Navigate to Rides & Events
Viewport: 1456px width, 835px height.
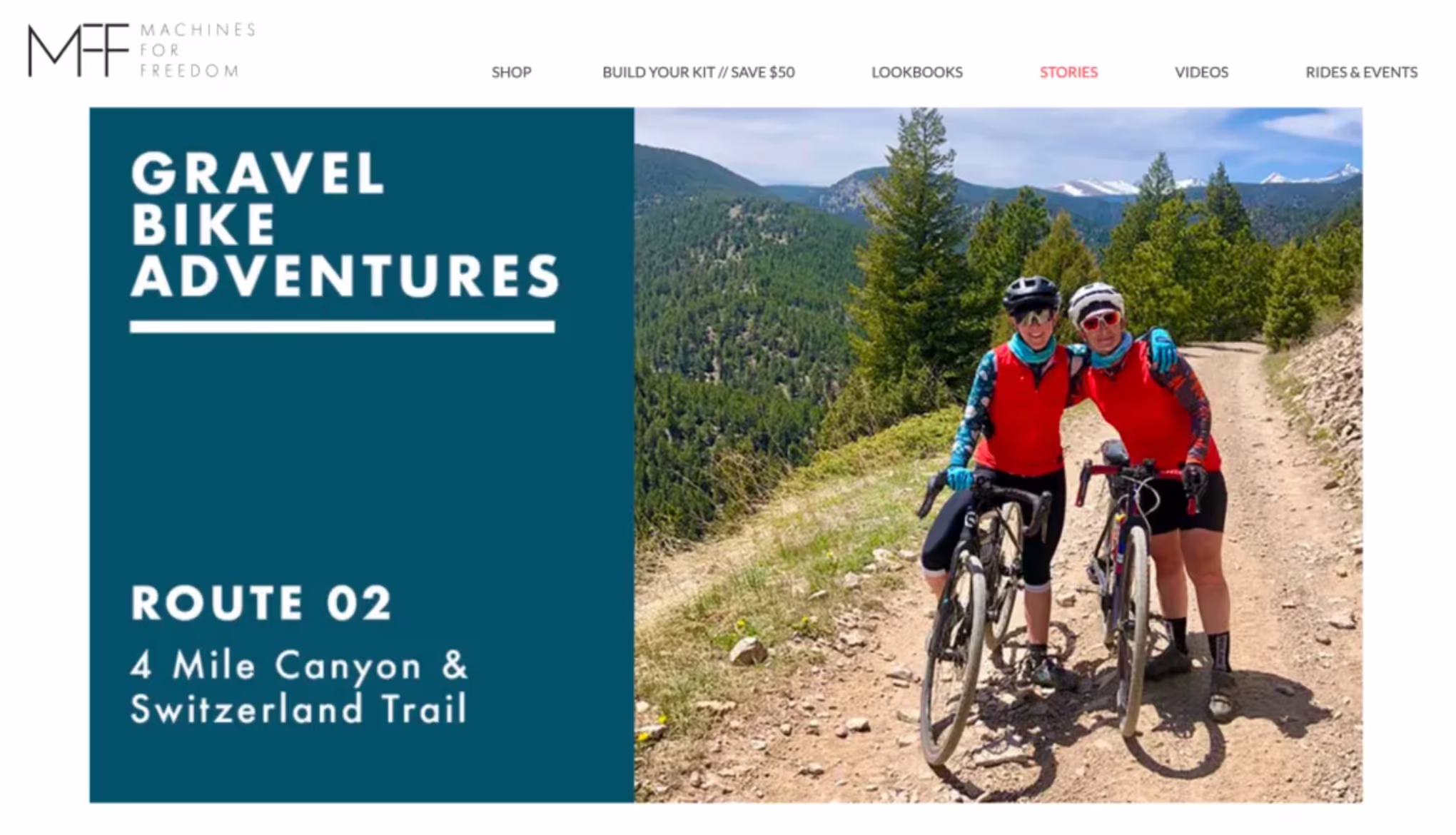point(1361,72)
